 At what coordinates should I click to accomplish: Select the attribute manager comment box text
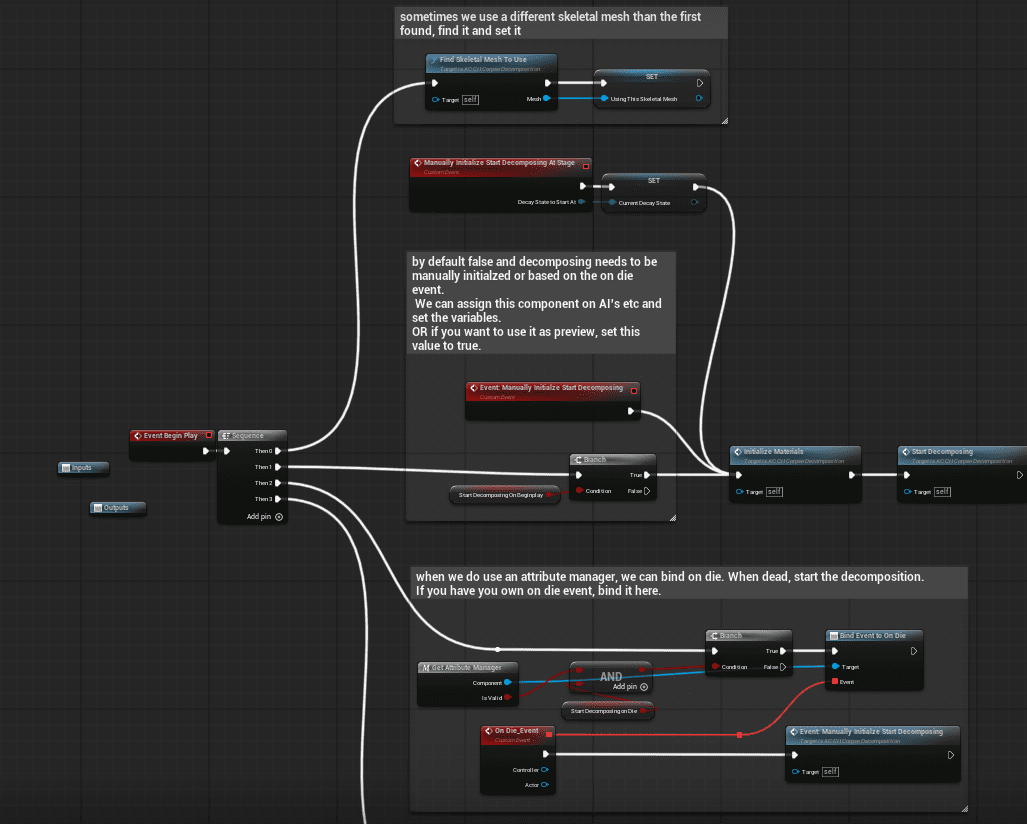tap(670, 584)
